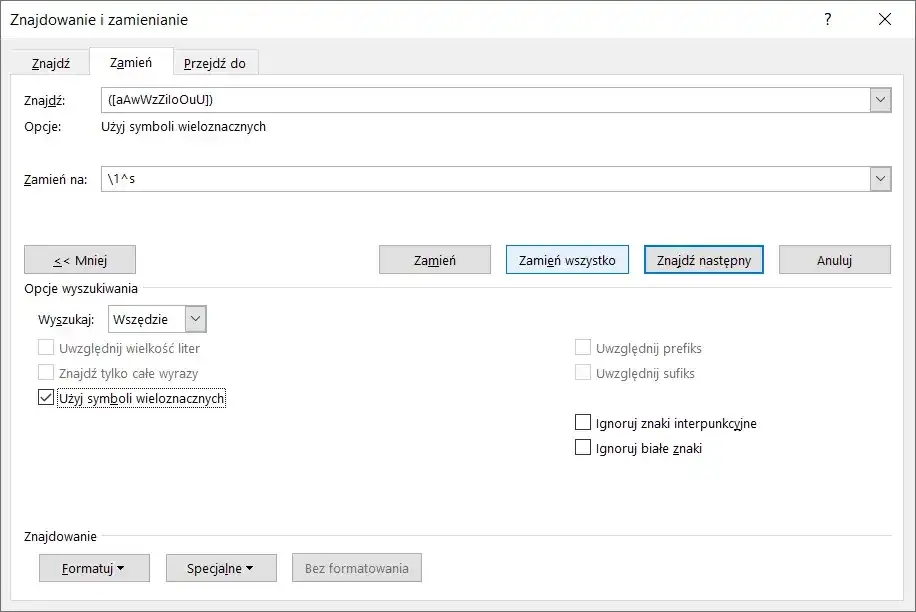Viewport: 916px width, 612px height.
Task: Close the Find and Replace dialog
Action: pyautogui.click(x=884, y=19)
